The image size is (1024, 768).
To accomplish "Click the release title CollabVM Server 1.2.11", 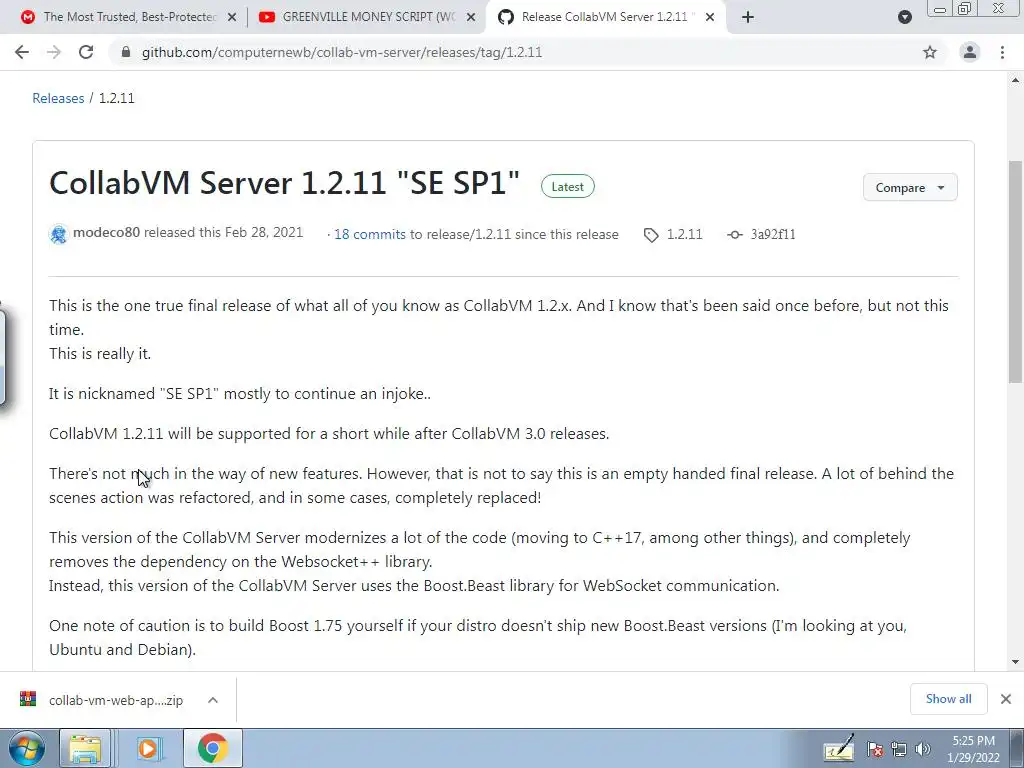I will (284, 182).
